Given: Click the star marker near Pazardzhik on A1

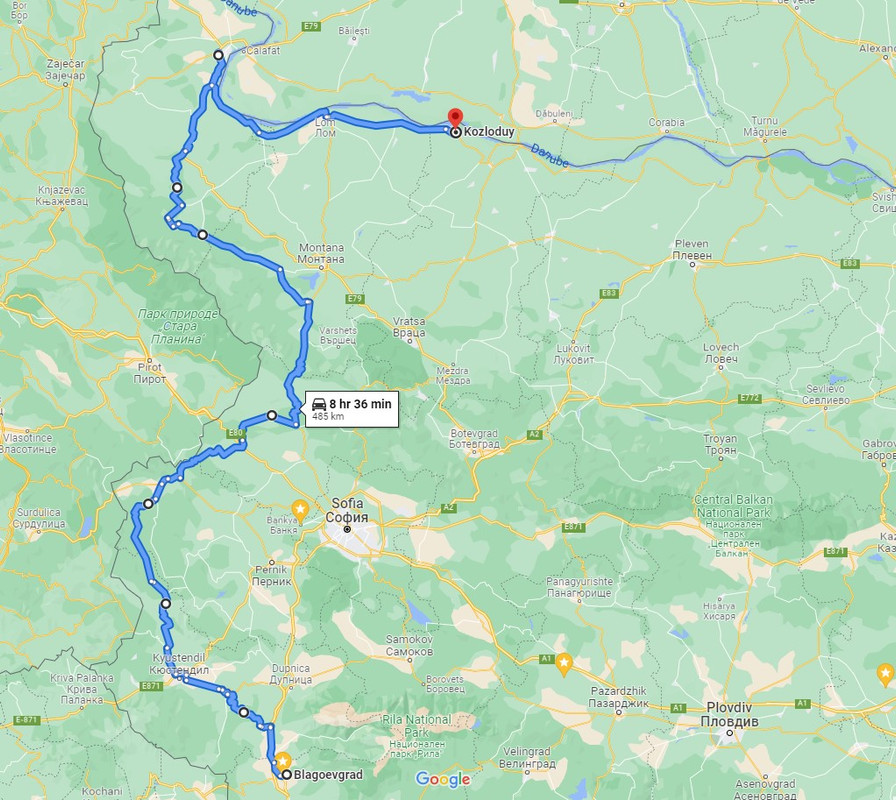Looking at the screenshot, I should click(564, 664).
